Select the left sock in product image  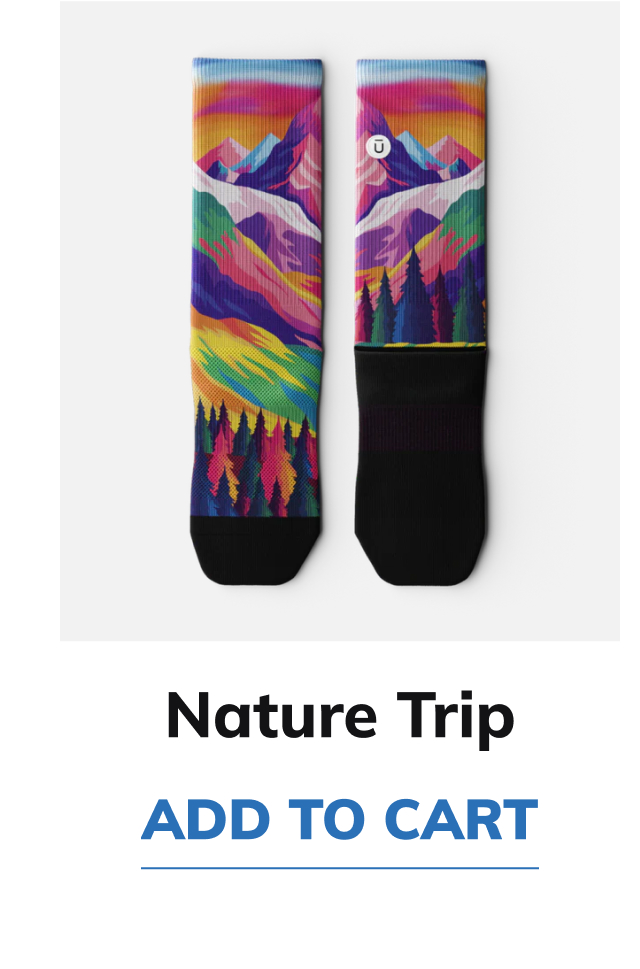(x=256, y=321)
